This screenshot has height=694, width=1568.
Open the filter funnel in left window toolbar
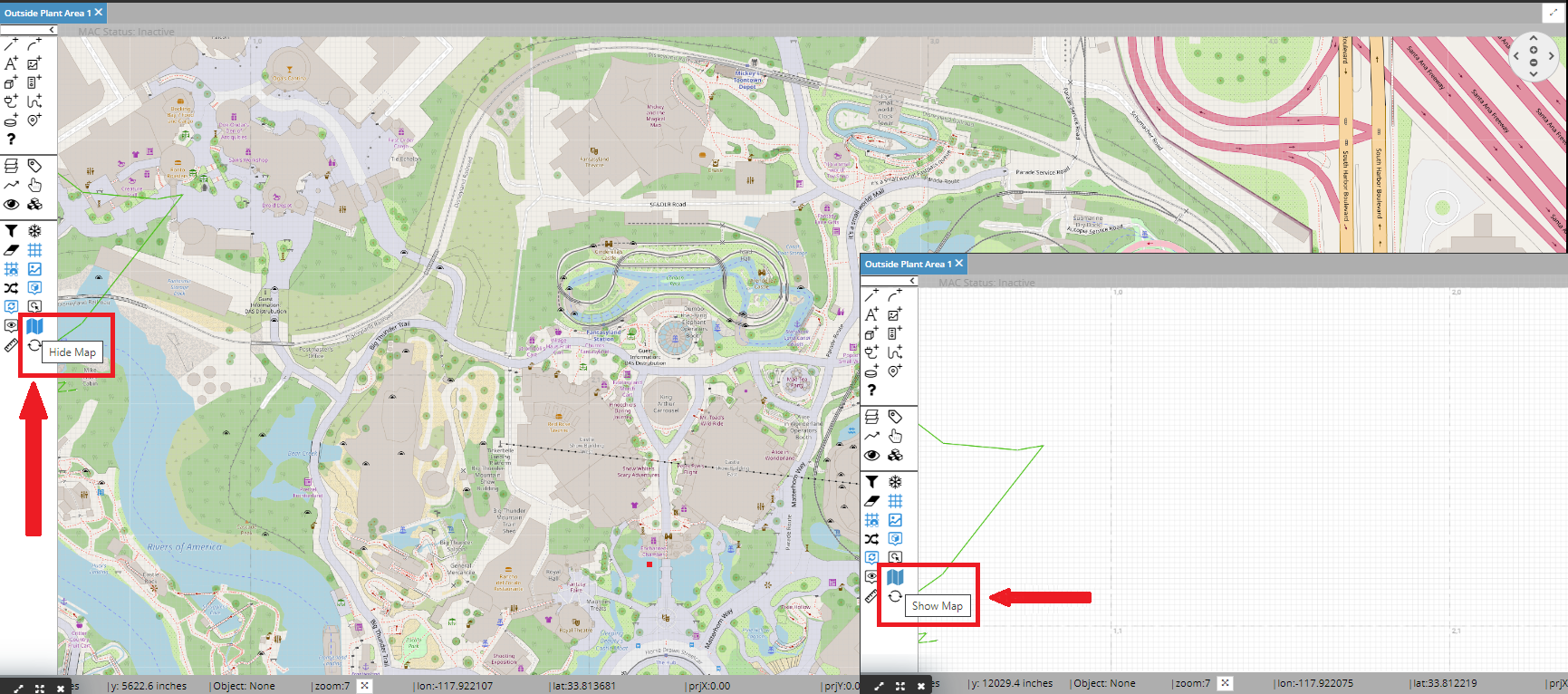click(x=11, y=231)
